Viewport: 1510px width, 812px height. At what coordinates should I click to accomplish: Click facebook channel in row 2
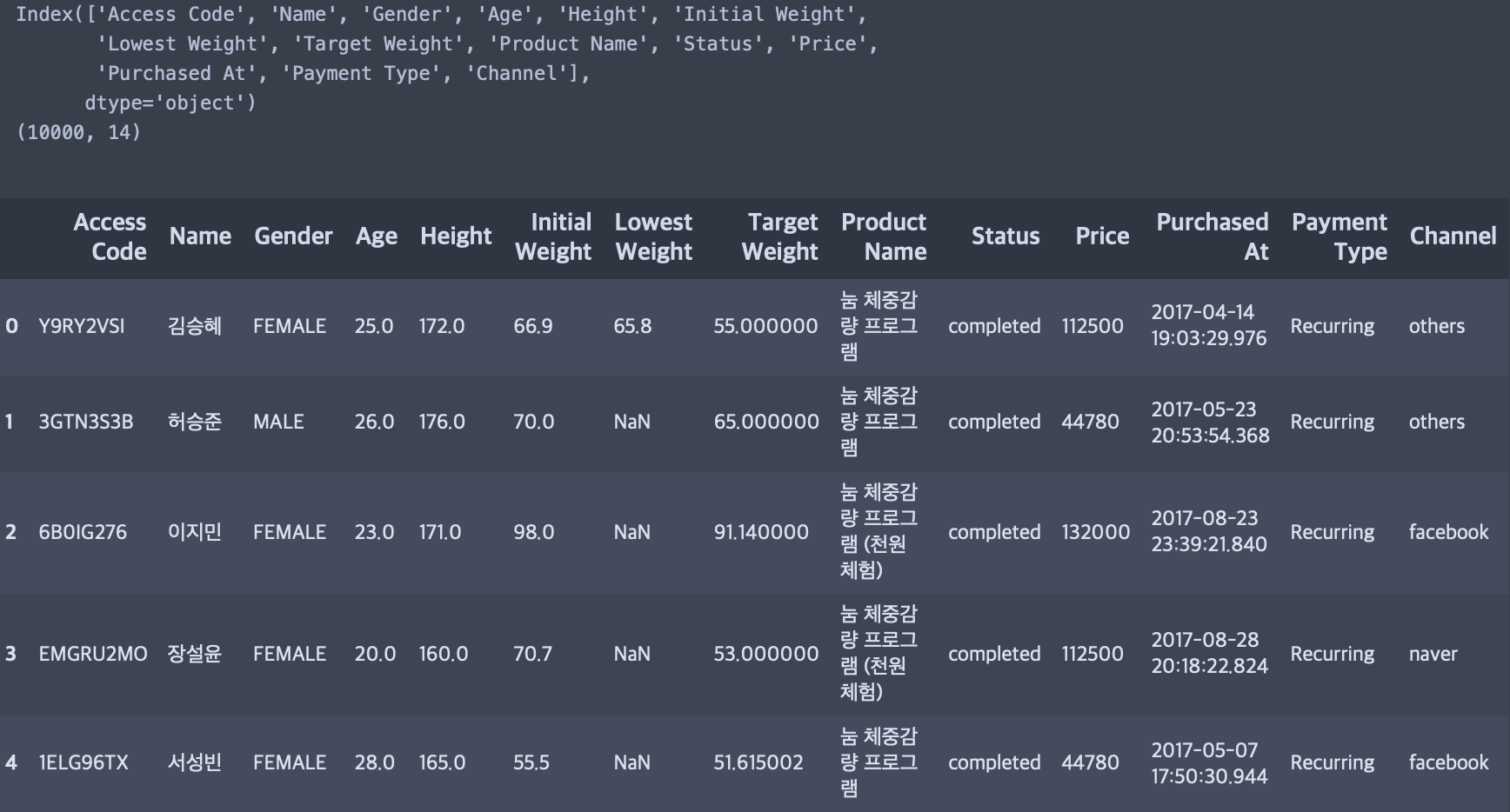1449,532
